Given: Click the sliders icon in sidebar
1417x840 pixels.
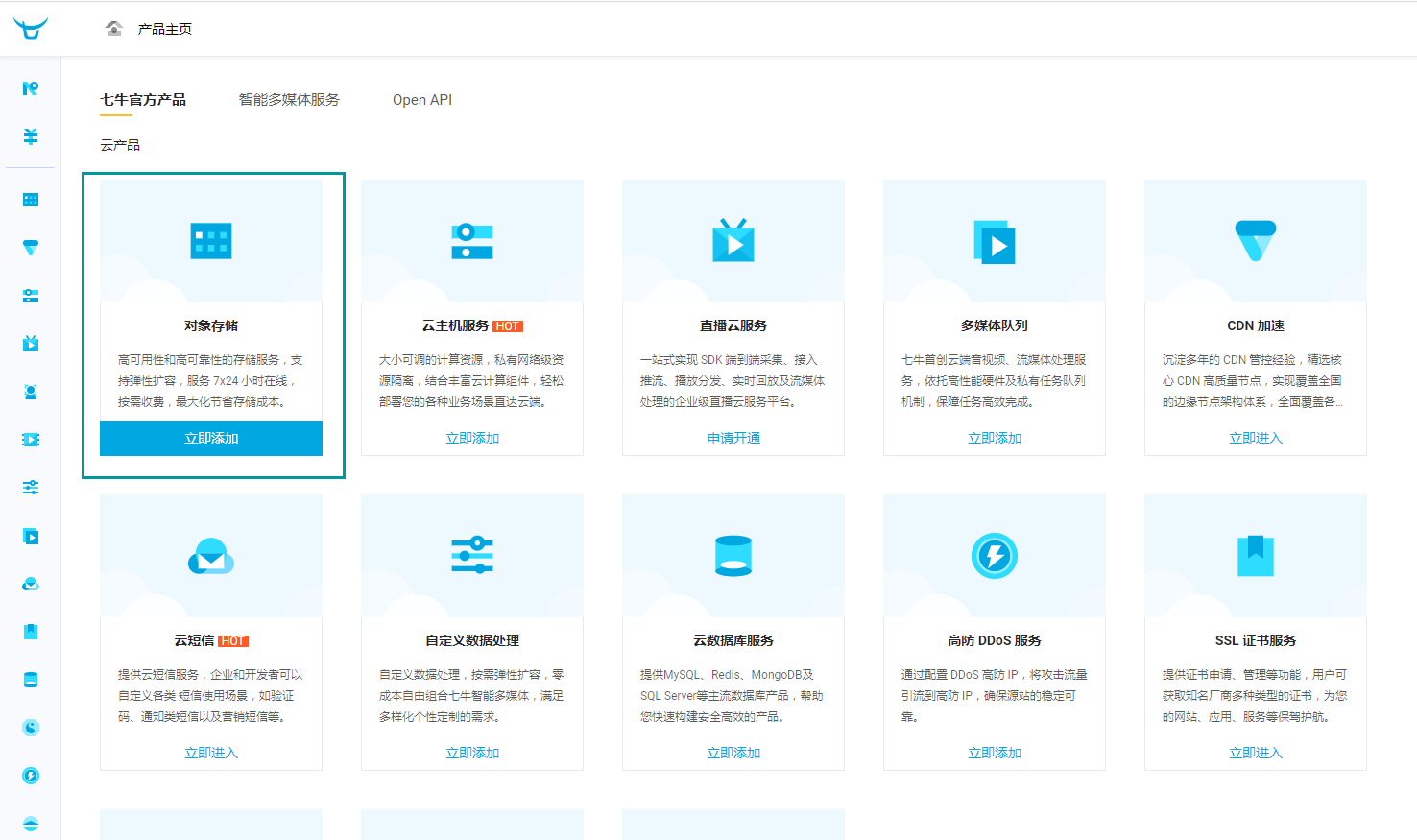Looking at the screenshot, I should pyautogui.click(x=31, y=488).
